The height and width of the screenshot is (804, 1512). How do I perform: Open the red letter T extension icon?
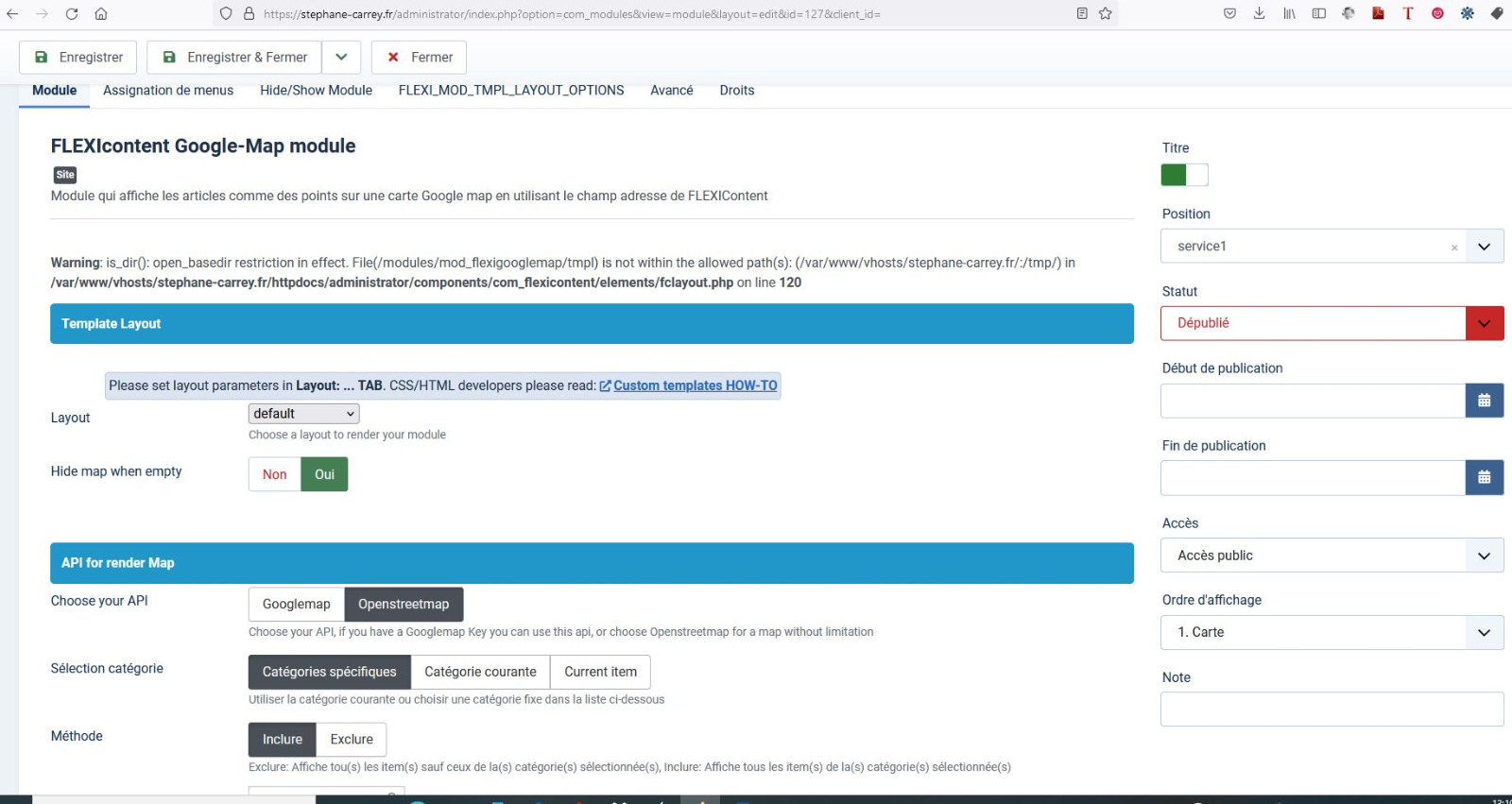1408,14
